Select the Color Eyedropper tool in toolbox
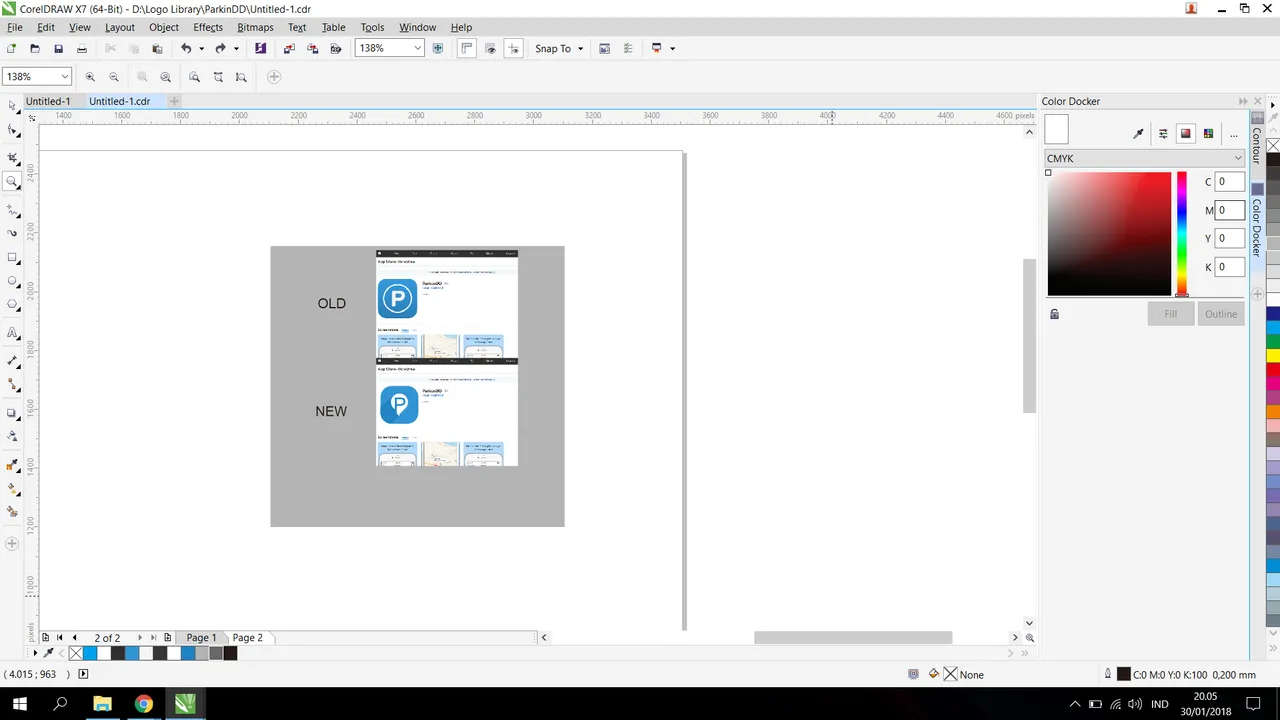This screenshot has height=720, width=1280. [x=12, y=465]
